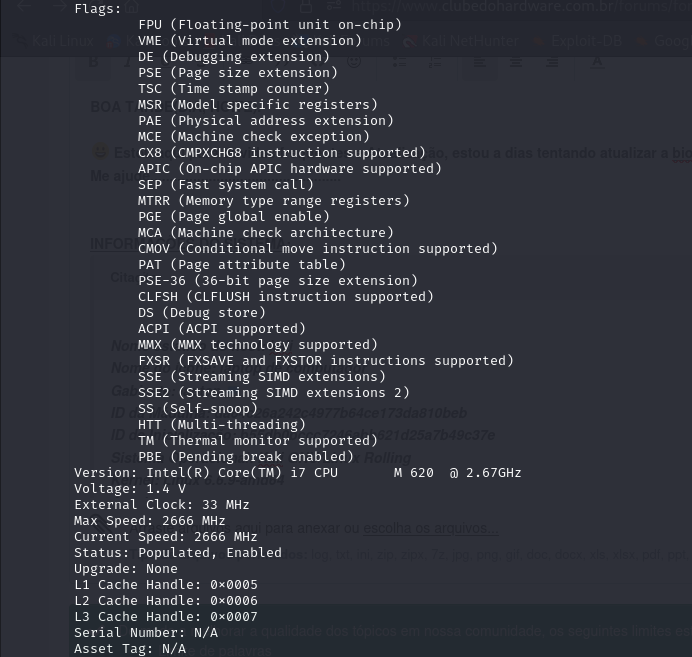Viewport: 692px width, 657px height.
Task: Center-align text in the editor
Action: (516, 62)
